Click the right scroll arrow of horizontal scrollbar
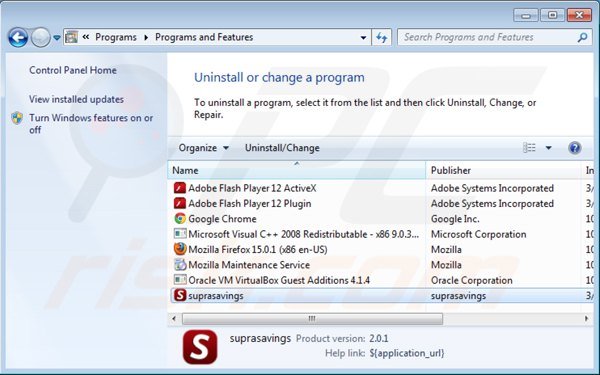Viewport: 600px width, 375px height. click(586, 318)
